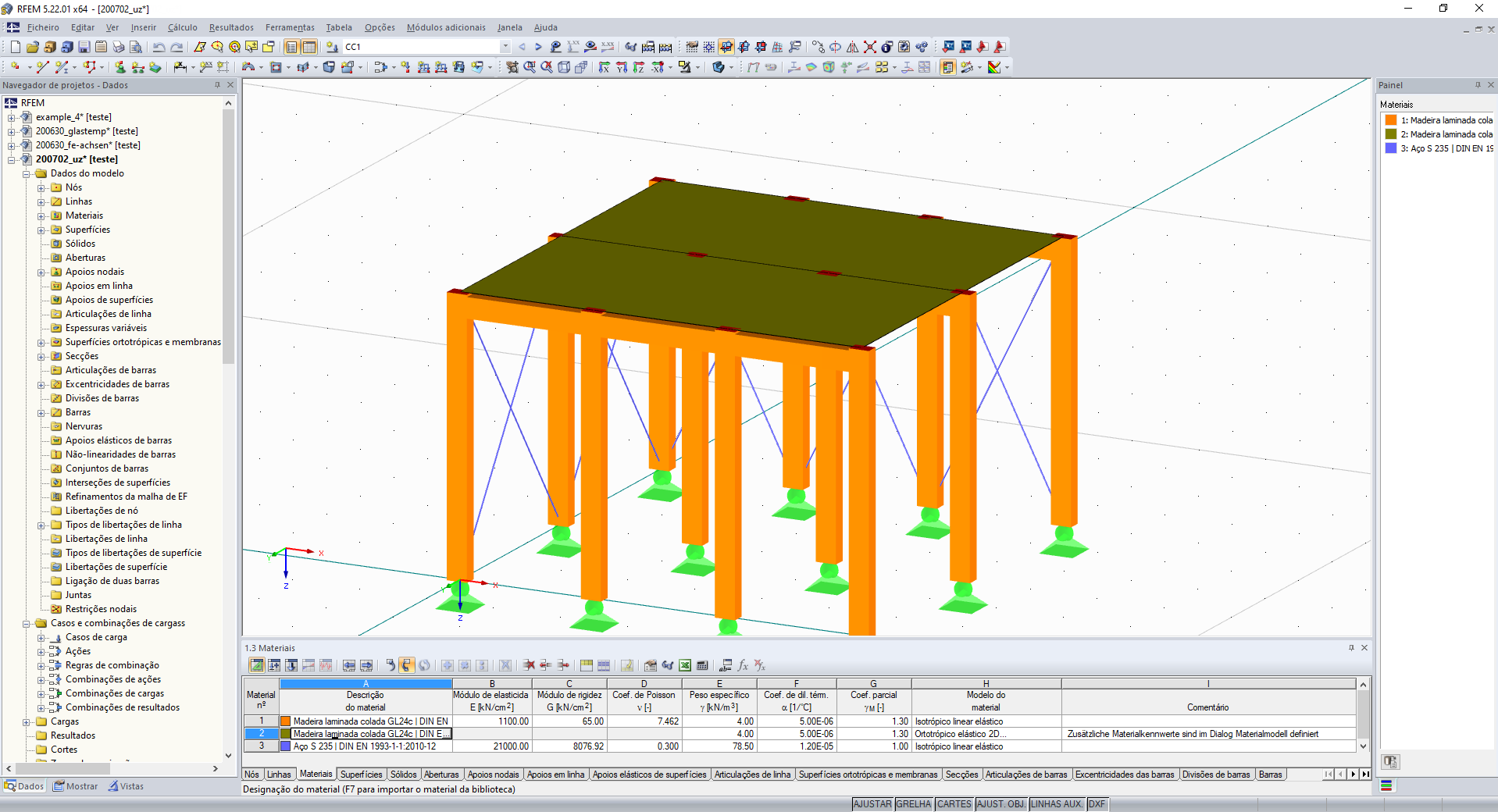Select Resultados folder in navigator tree
The width and height of the screenshot is (1498, 812).
[x=73, y=735]
